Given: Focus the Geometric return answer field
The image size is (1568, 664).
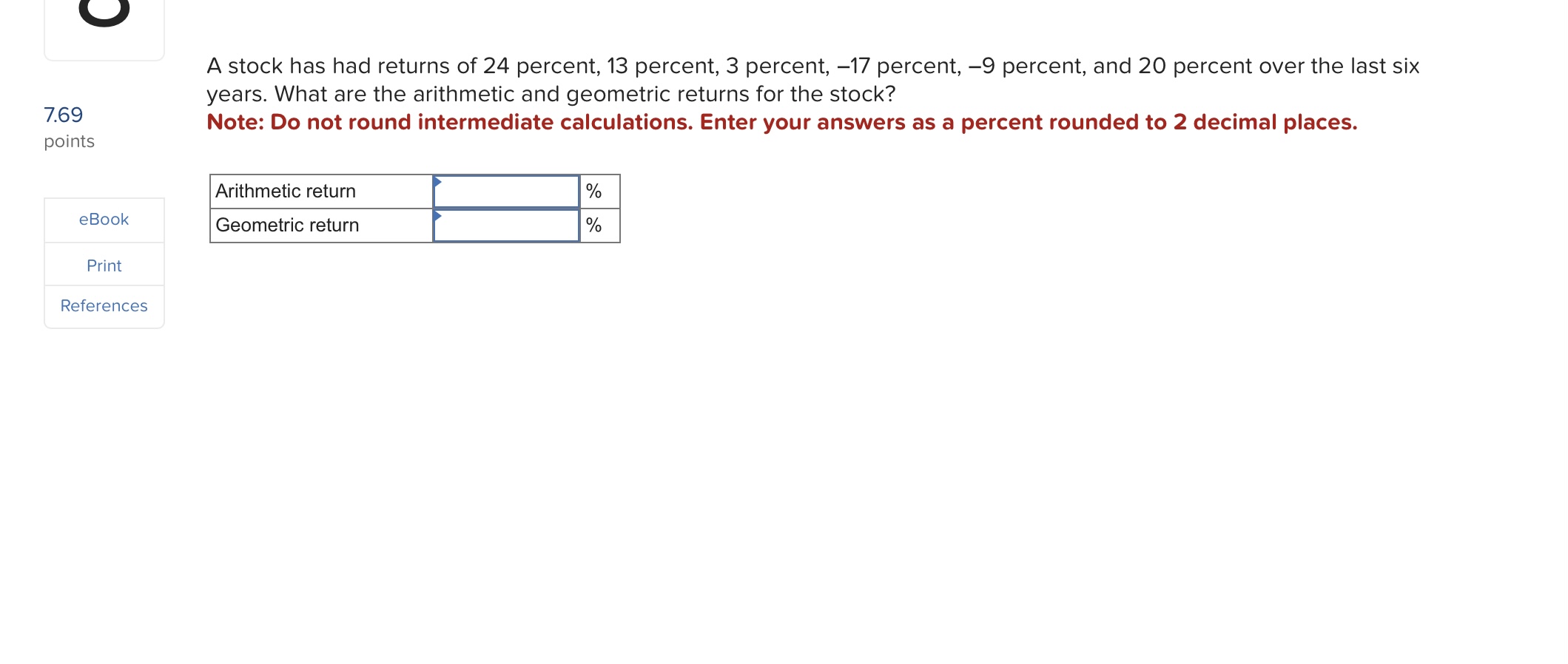Looking at the screenshot, I should click(x=506, y=226).
